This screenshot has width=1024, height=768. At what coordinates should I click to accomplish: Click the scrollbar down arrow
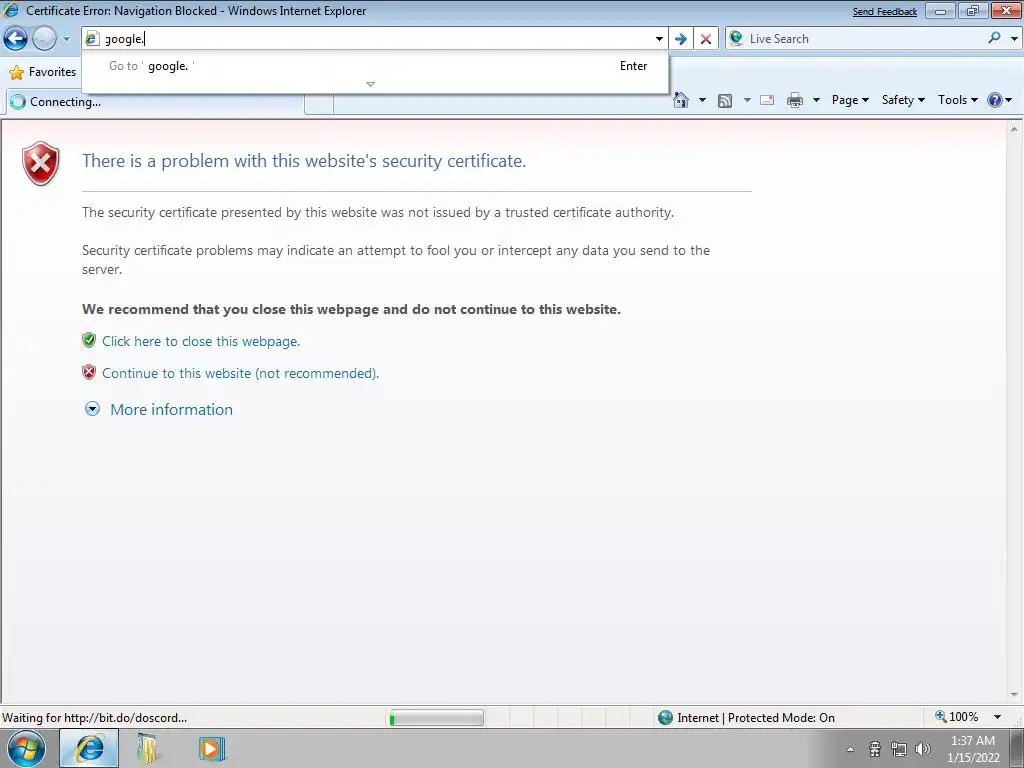(x=1014, y=695)
